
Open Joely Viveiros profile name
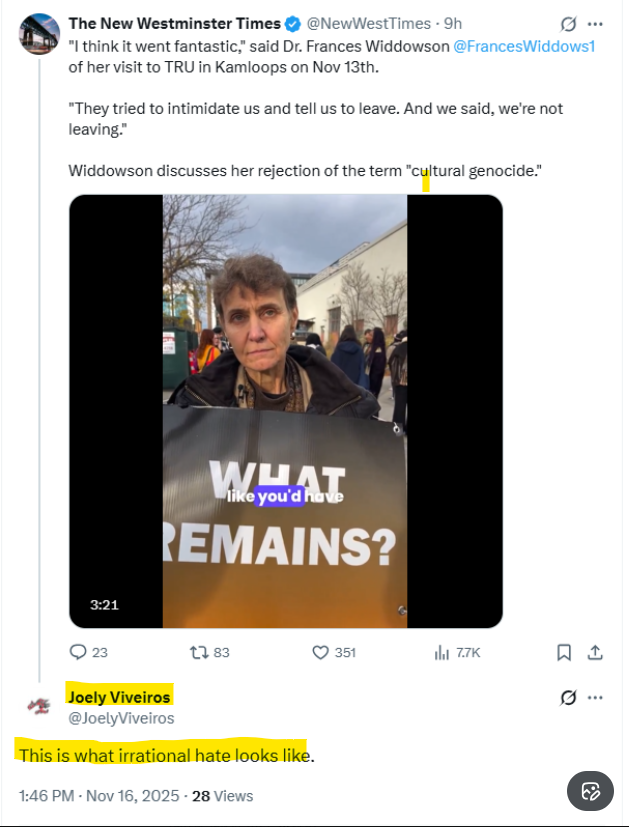119,696
